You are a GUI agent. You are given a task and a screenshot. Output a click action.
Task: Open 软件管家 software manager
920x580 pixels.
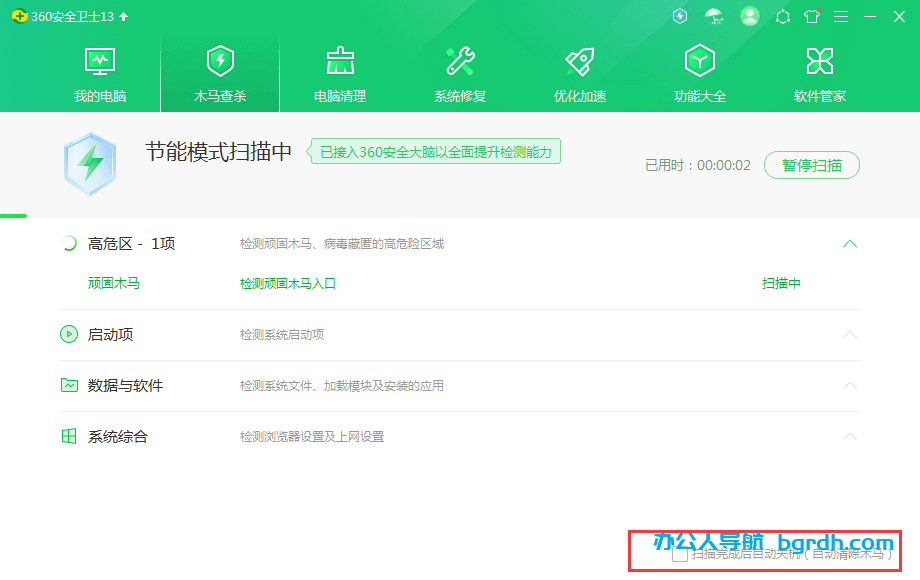819,70
